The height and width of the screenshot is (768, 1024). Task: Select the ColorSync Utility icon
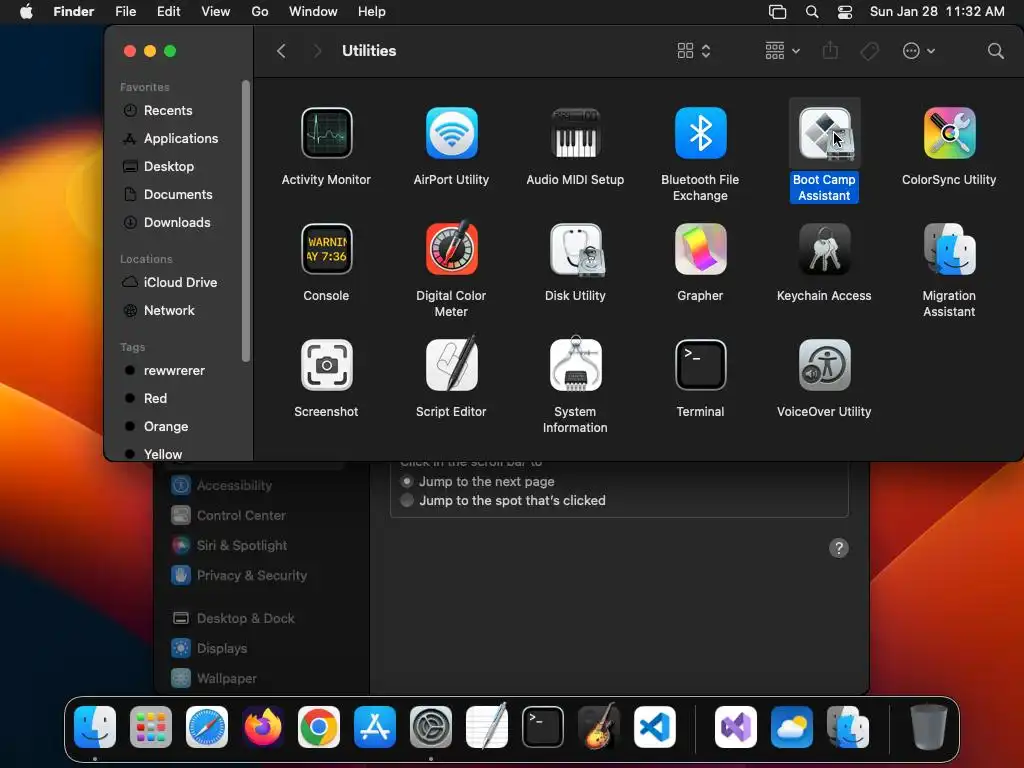coord(949,133)
